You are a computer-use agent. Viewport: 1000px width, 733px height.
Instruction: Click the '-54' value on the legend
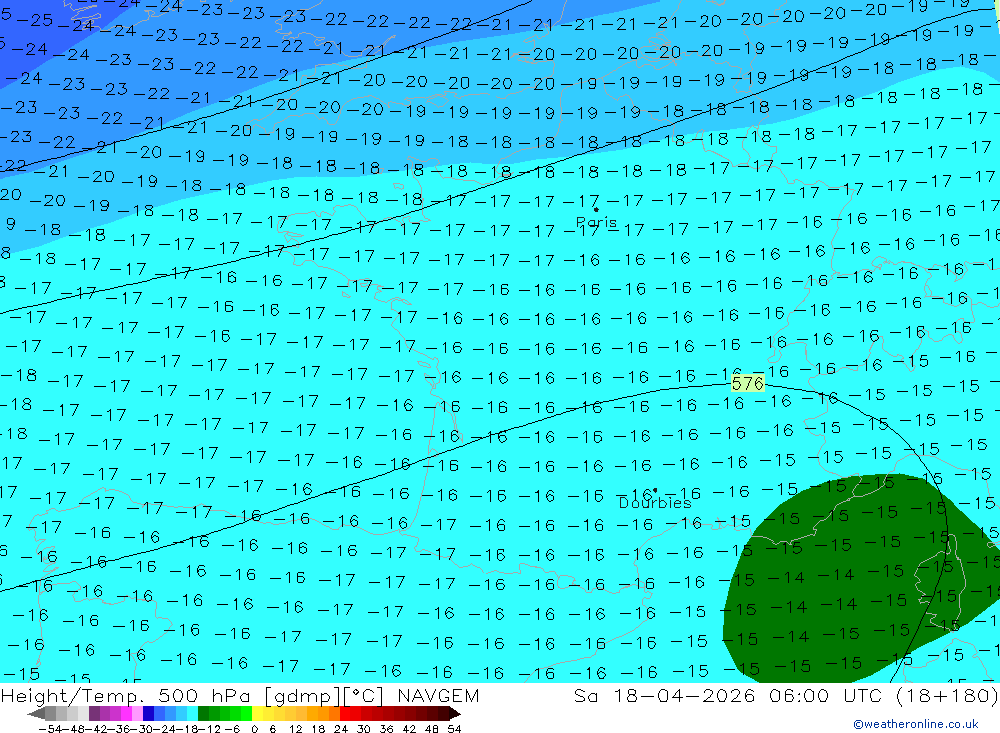50,729
